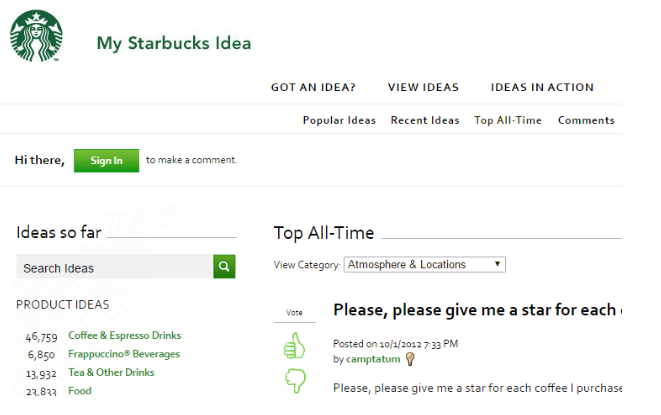Viewport: 661px width, 415px height.
Task: Open the Got an Idea? menu
Action: [x=313, y=87]
